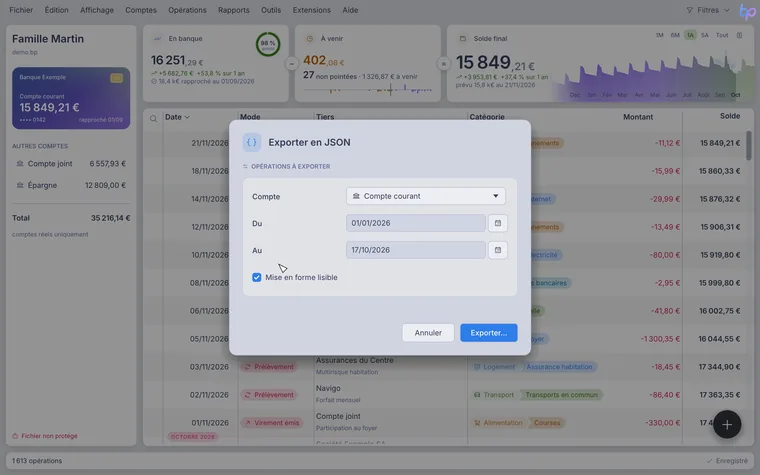The image size is (760, 475).
Task: Open the Outils menu
Action: pos(271,10)
